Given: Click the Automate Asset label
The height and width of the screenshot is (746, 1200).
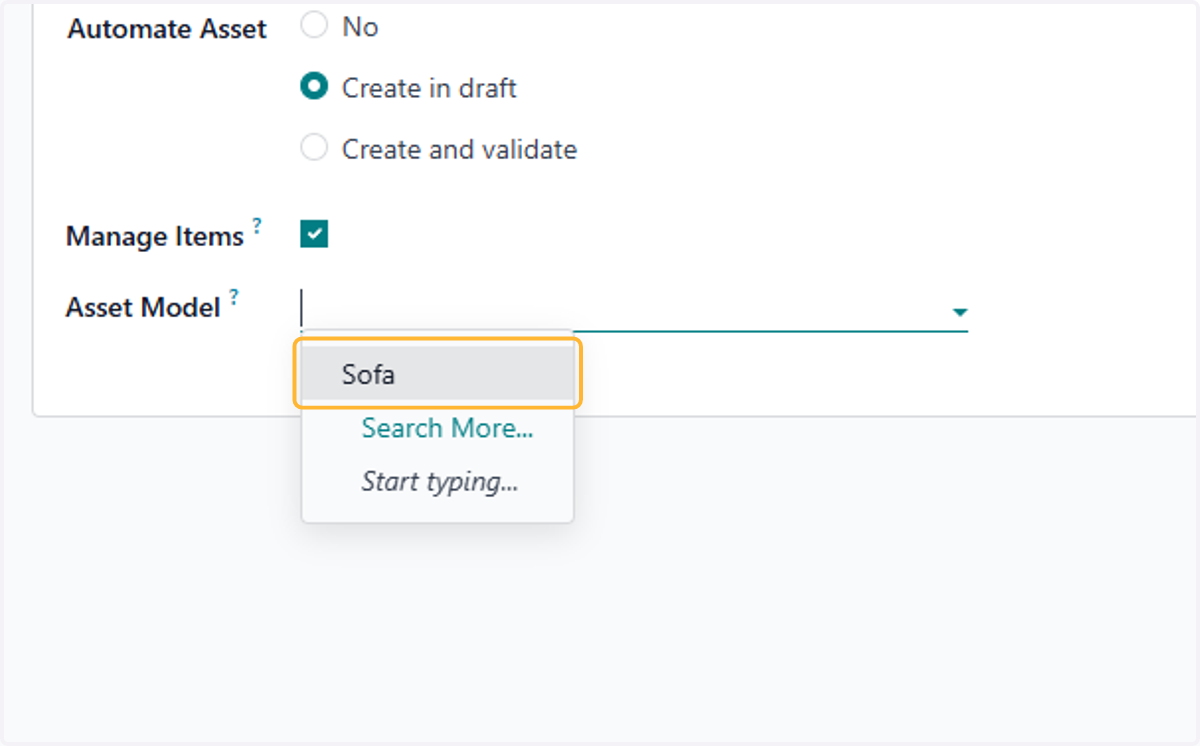Looking at the screenshot, I should point(167,29).
